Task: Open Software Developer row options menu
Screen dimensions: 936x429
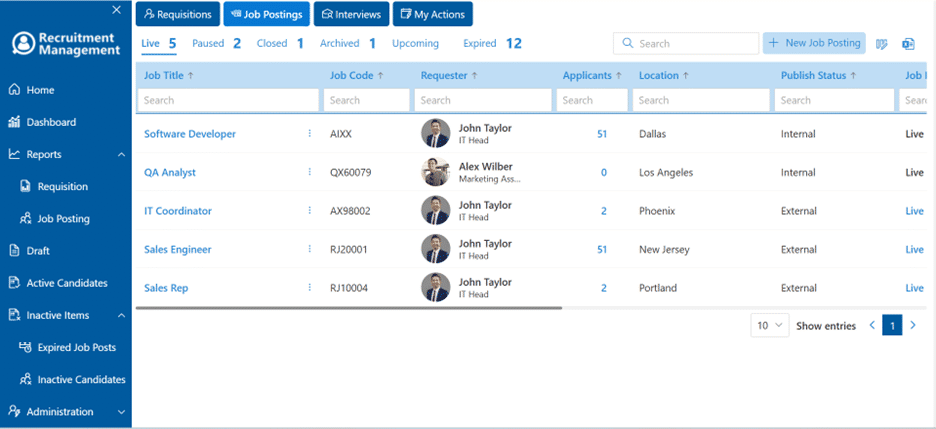Action: pyautogui.click(x=309, y=134)
